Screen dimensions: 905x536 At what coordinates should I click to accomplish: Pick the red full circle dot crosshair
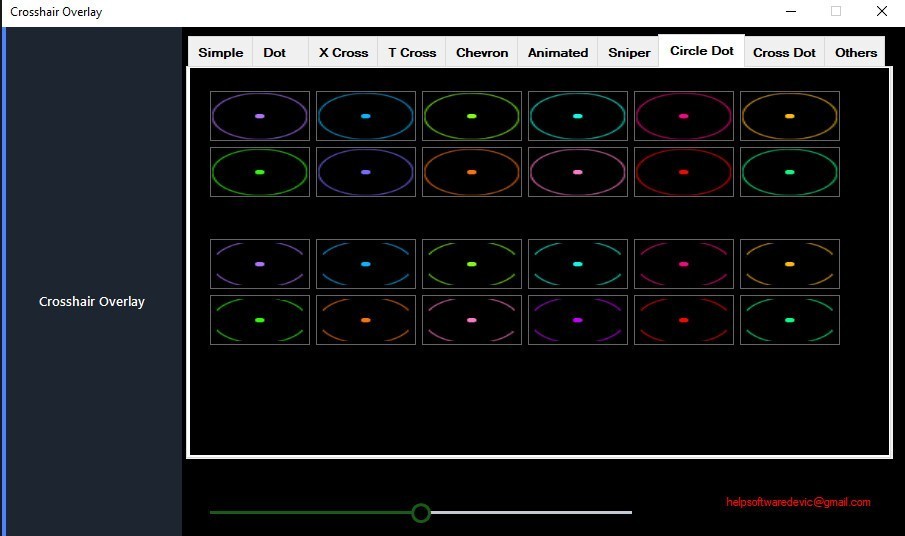(683, 172)
